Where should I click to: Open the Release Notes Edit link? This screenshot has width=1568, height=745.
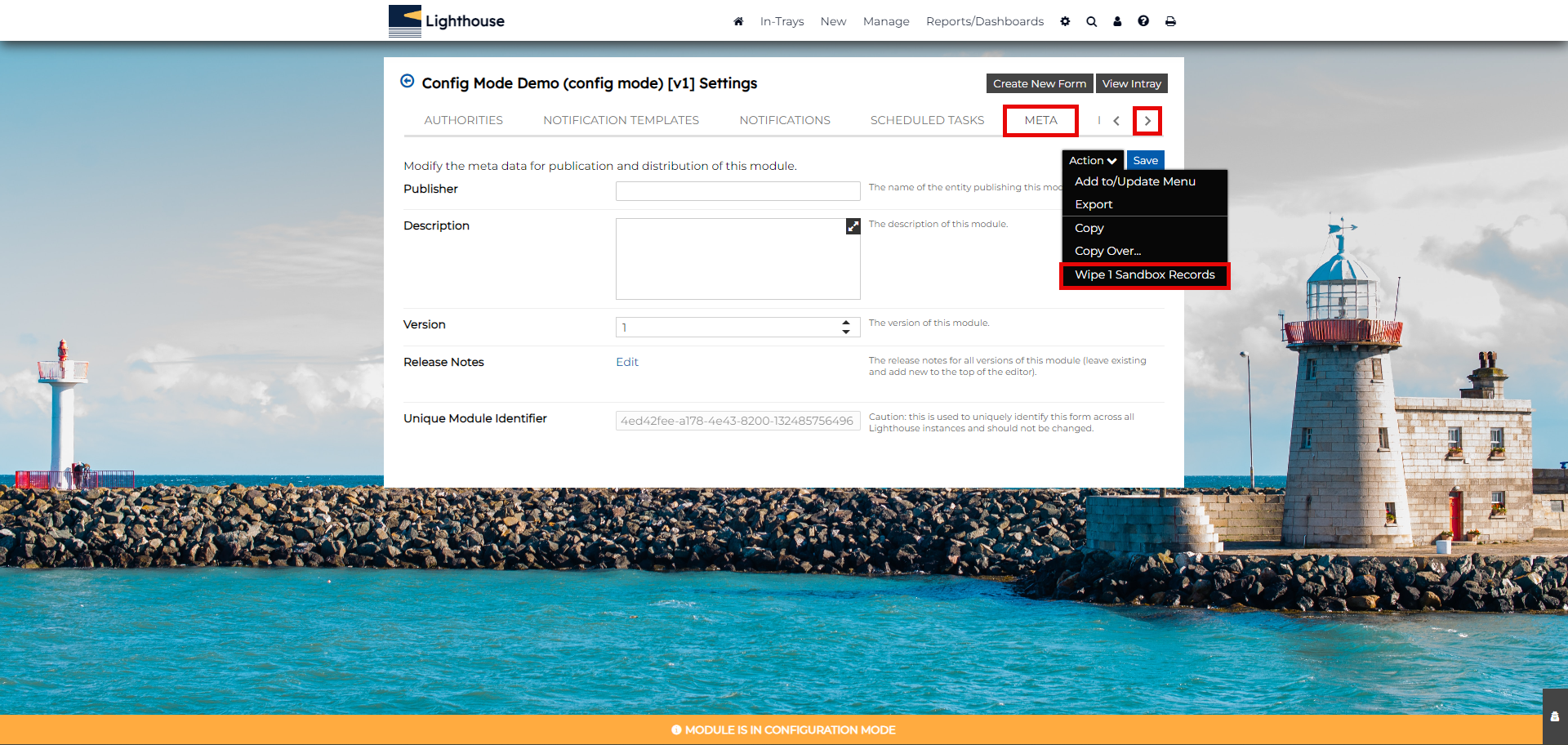(626, 362)
